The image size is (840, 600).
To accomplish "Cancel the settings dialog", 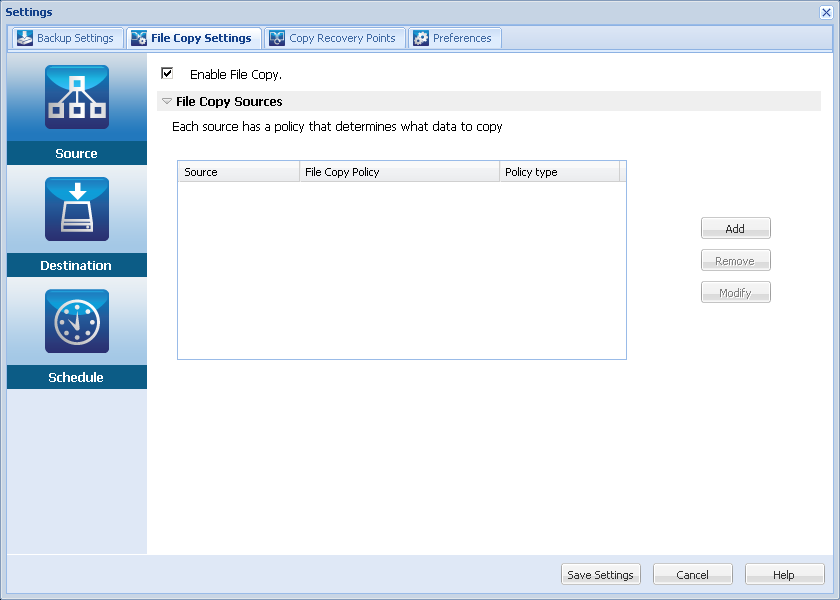I will [692, 575].
